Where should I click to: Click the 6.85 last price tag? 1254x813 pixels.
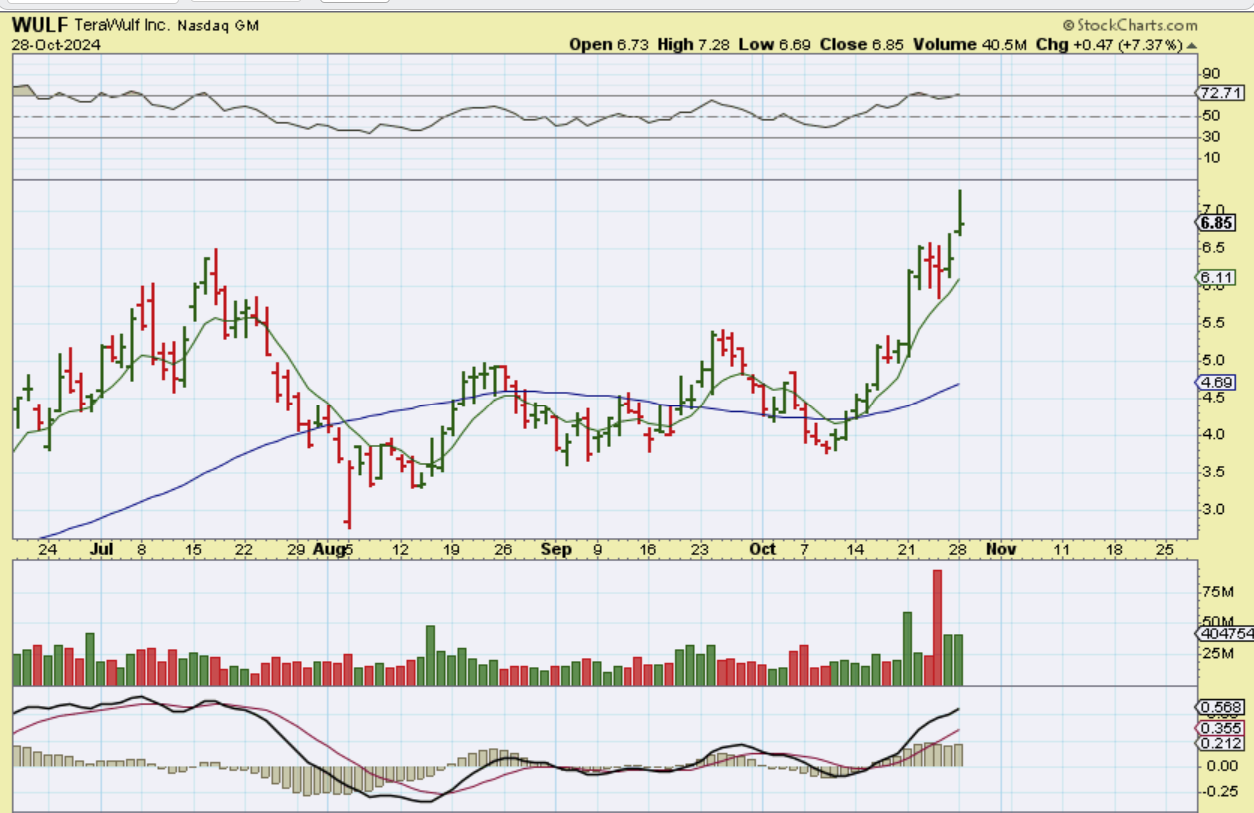(x=1216, y=224)
